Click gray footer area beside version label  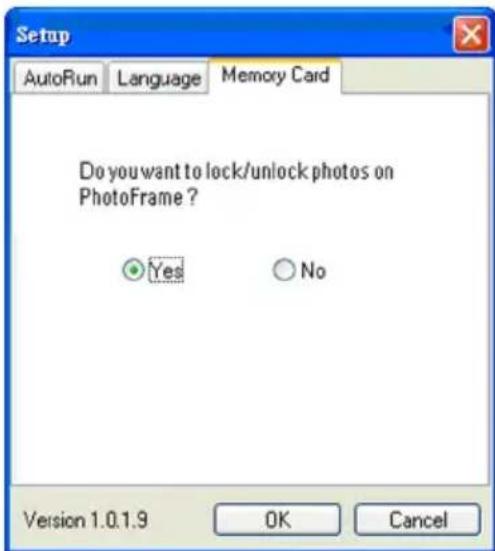point(181,520)
